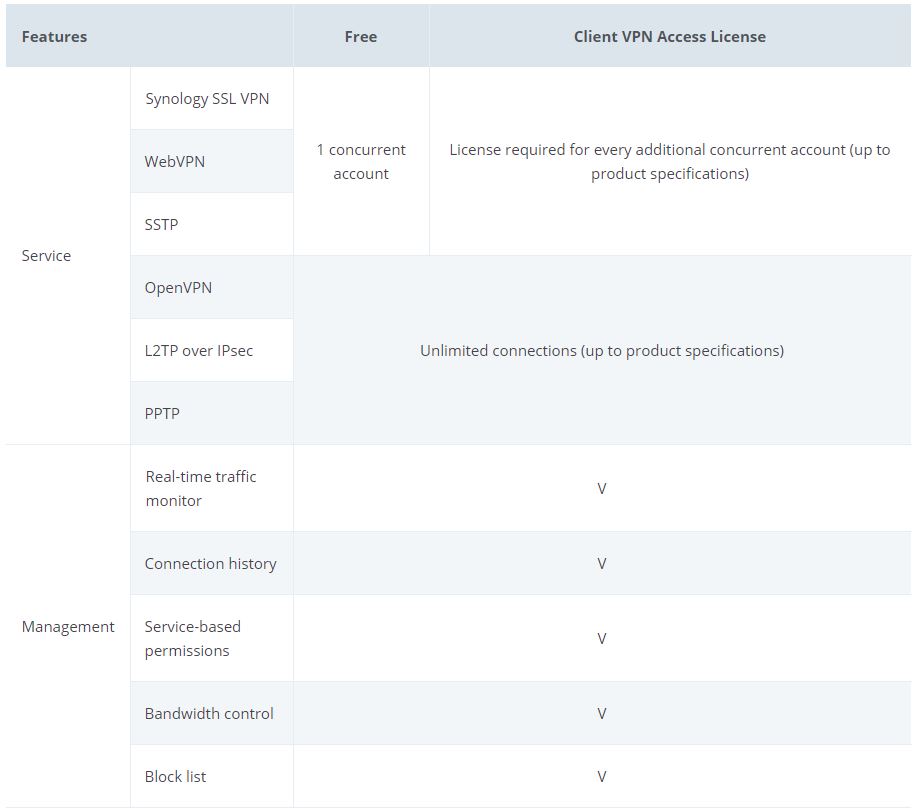Click the OpenVPN row label
Screen dimensions: 917x809
179,288
